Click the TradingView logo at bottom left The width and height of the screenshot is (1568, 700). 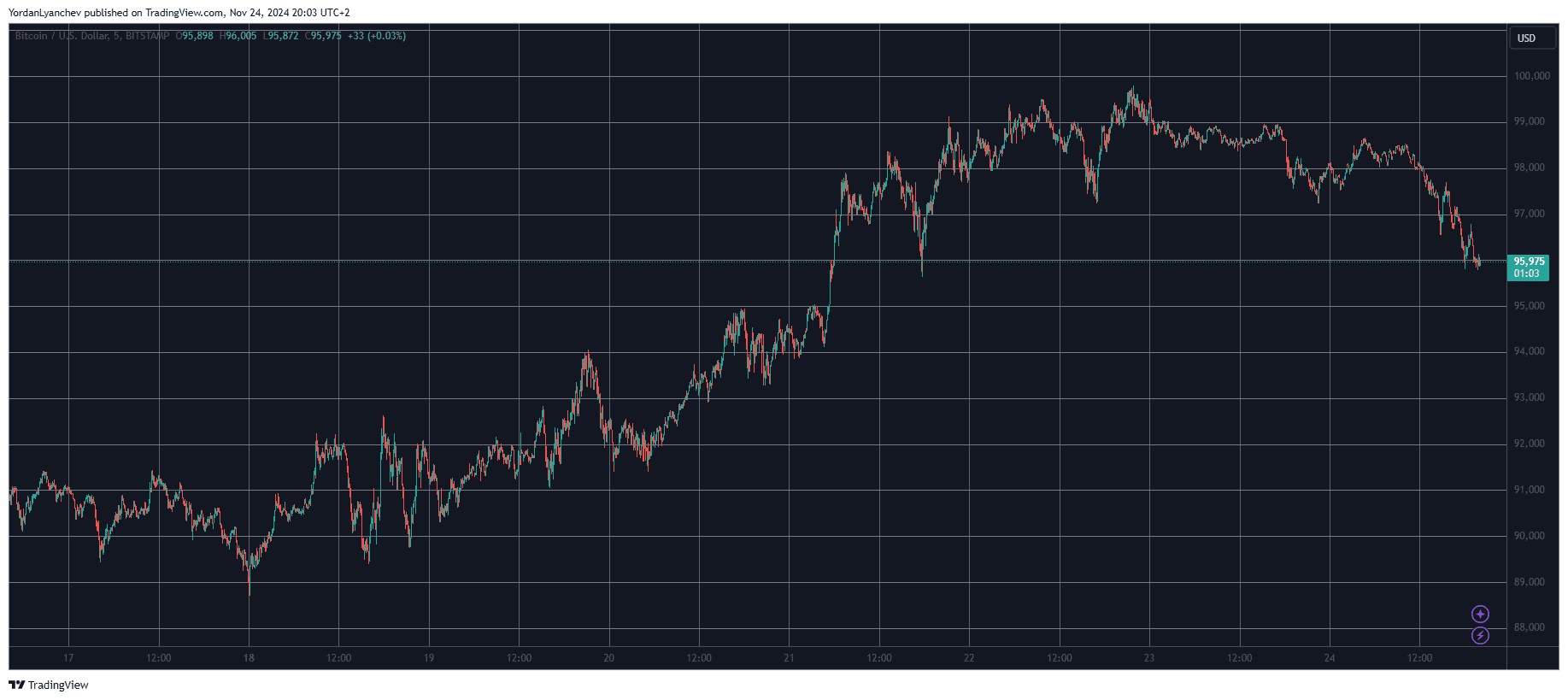[x=16, y=685]
